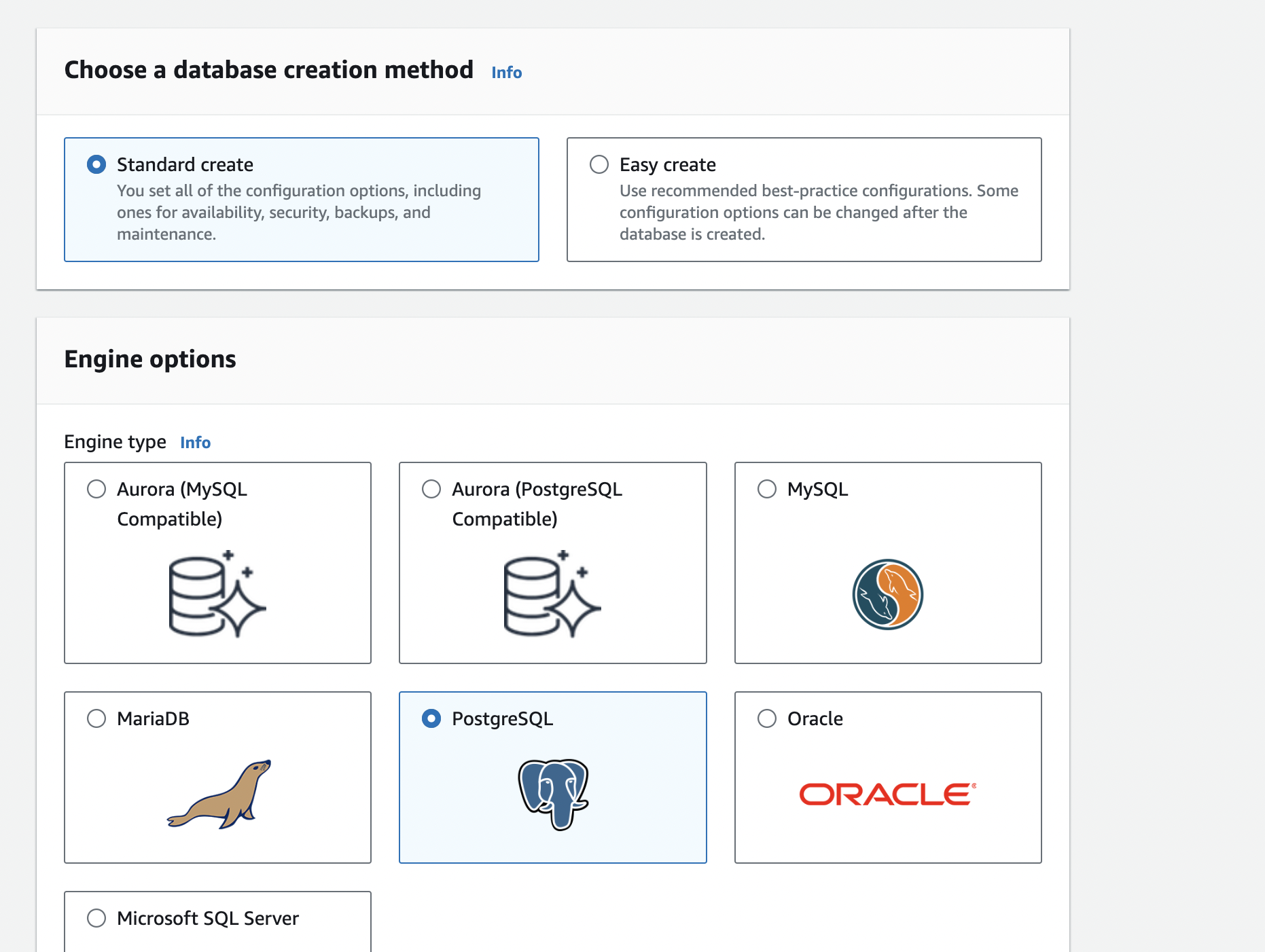Open Info link next to Engine type
Viewport: 1265px width, 952px height.
(x=196, y=442)
